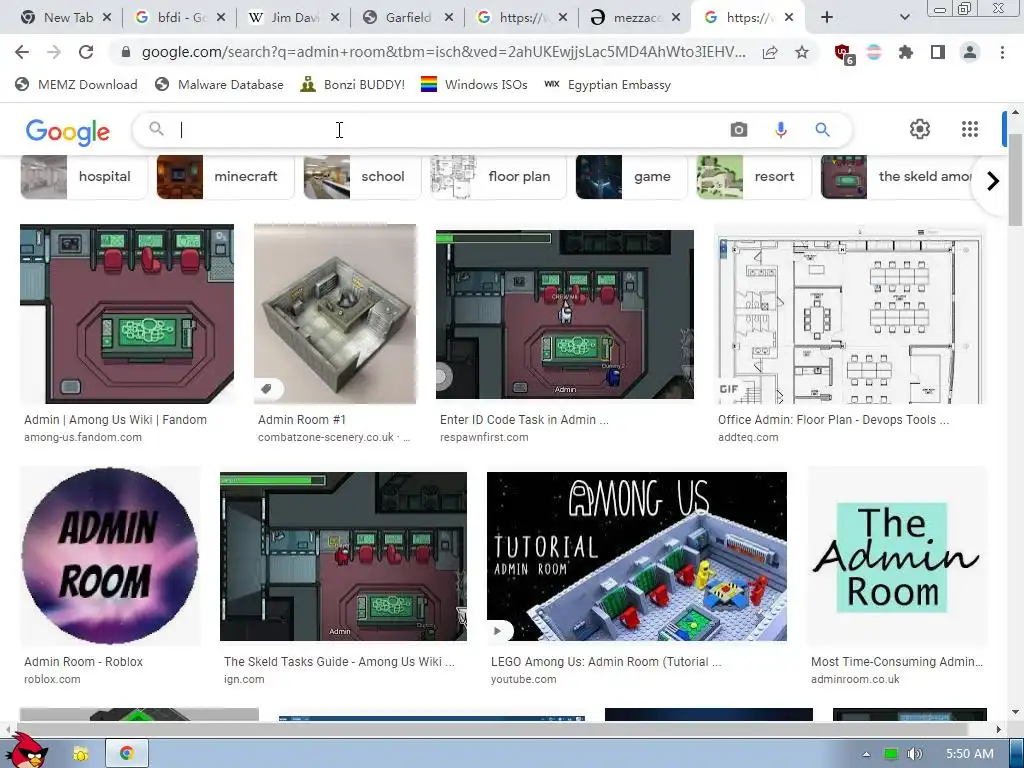The image size is (1024, 768).
Task: Open the Extensions puzzle menu
Action: (906, 52)
